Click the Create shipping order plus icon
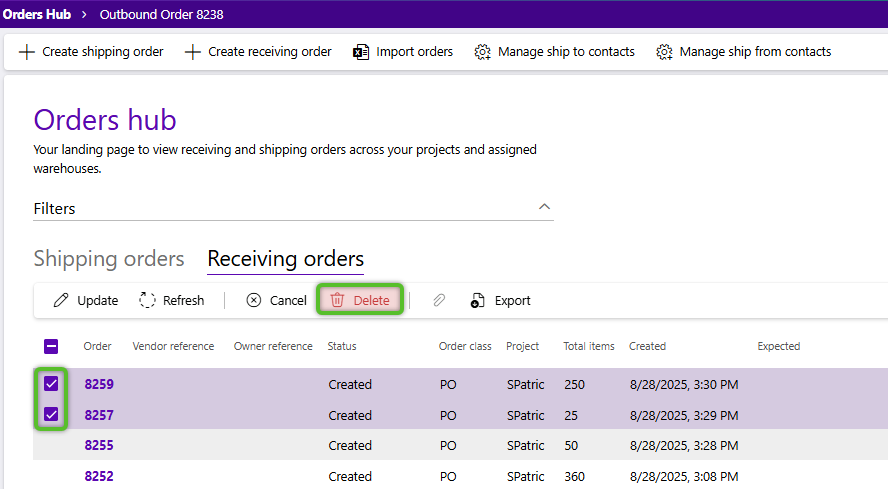This screenshot has height=489, width=888. tap(26, 52)
